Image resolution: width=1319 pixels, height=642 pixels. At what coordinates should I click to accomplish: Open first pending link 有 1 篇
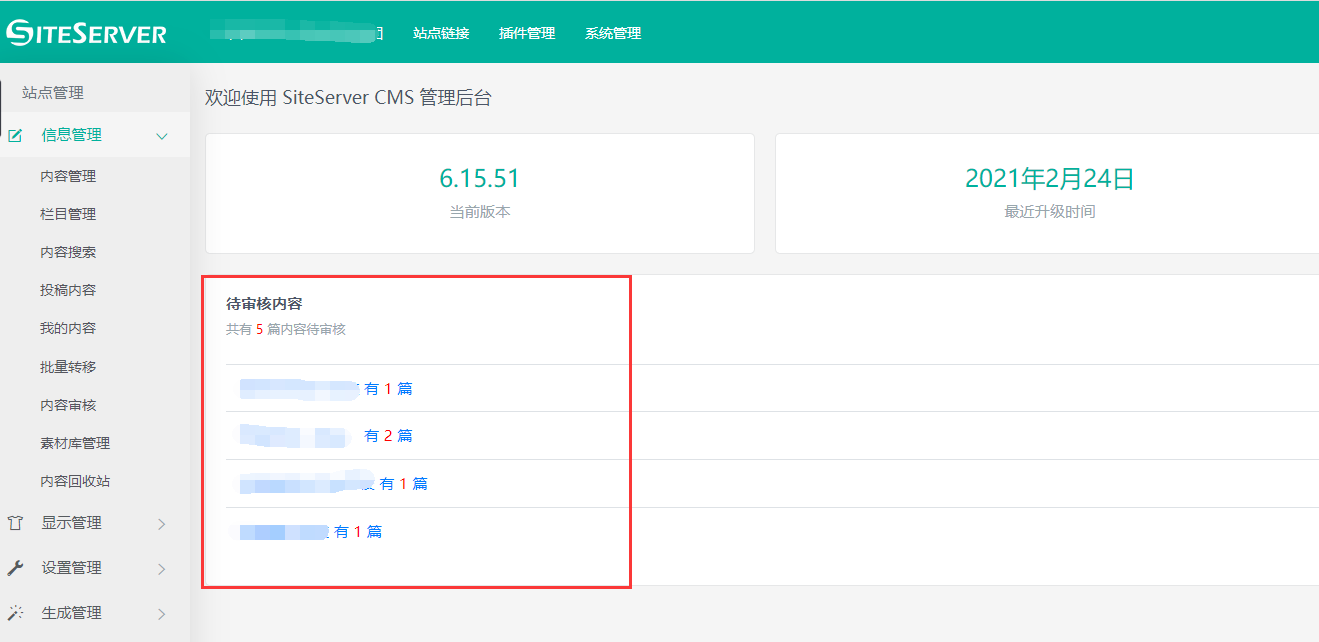pyautogui.click(x=388, y=389)
